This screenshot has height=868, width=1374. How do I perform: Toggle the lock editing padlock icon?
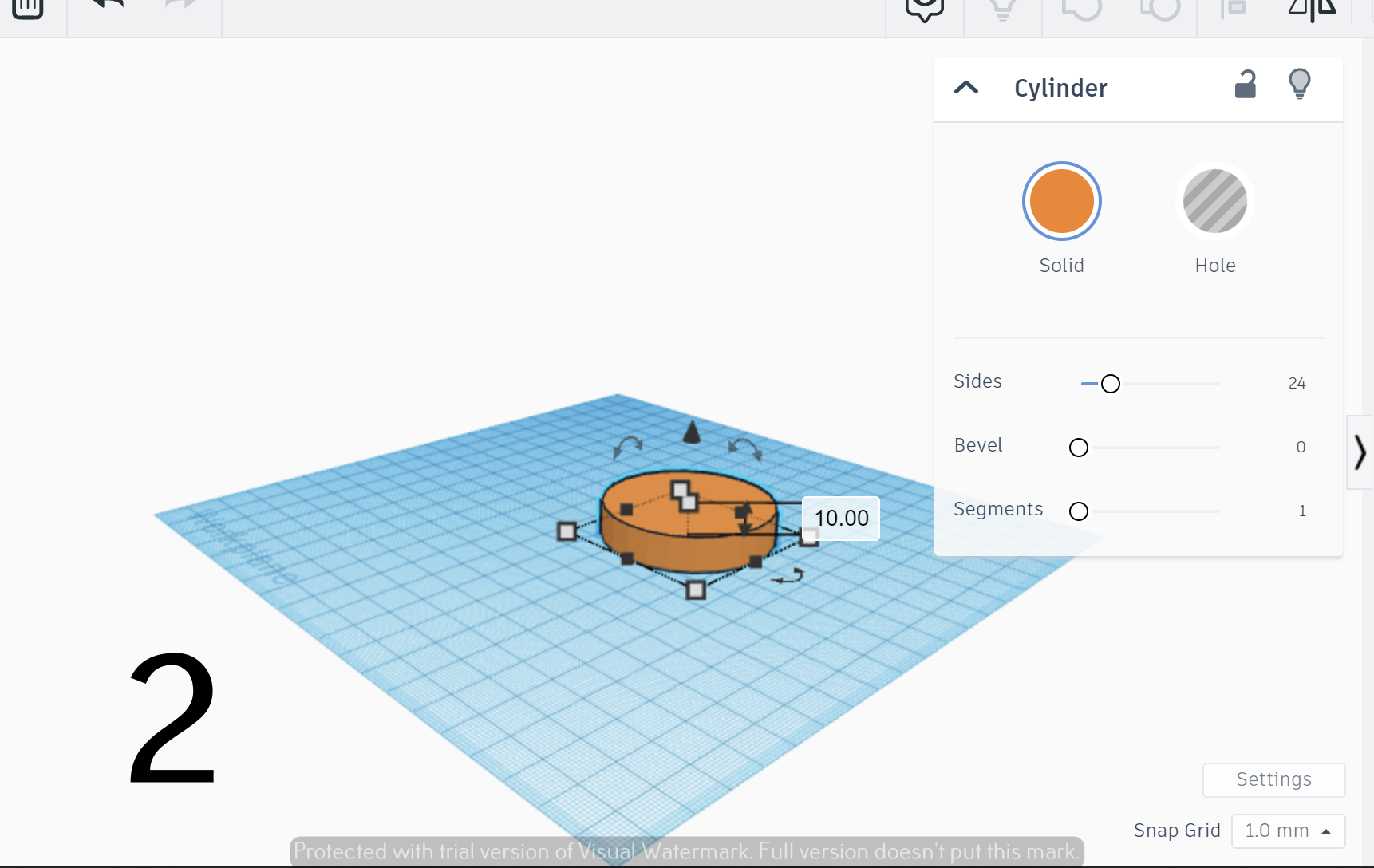1246,84
